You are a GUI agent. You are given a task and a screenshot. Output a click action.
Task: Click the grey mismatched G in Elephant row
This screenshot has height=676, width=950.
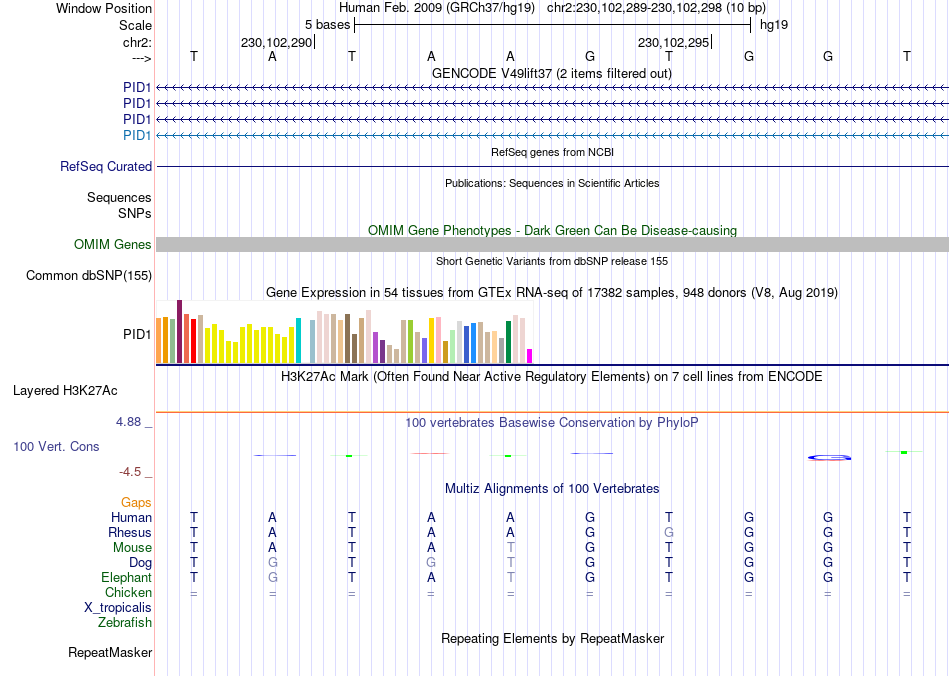273,577
